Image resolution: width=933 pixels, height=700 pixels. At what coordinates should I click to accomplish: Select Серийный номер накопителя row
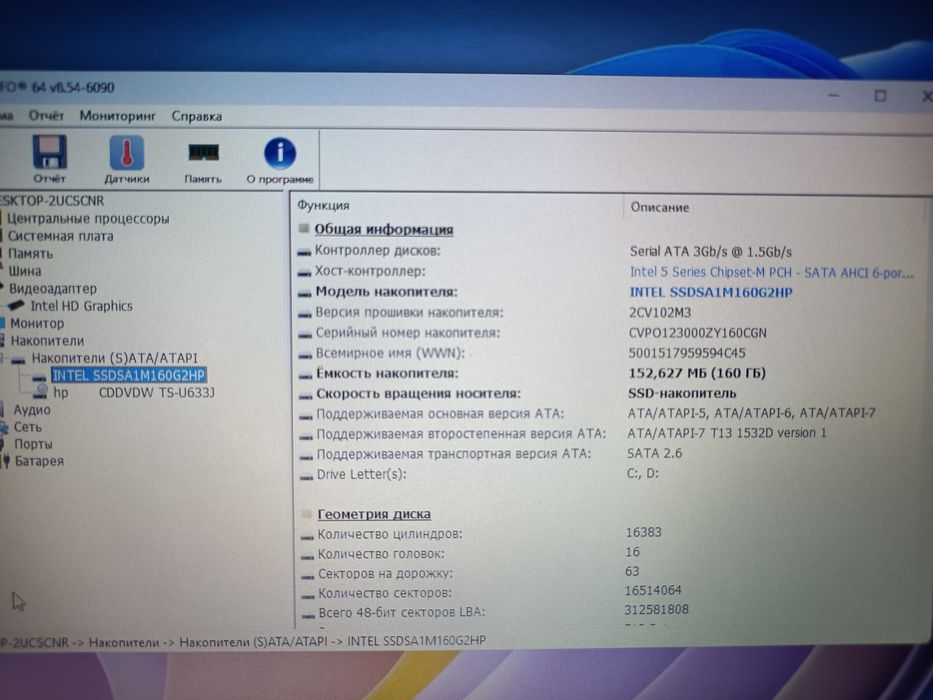pos(408,333)
